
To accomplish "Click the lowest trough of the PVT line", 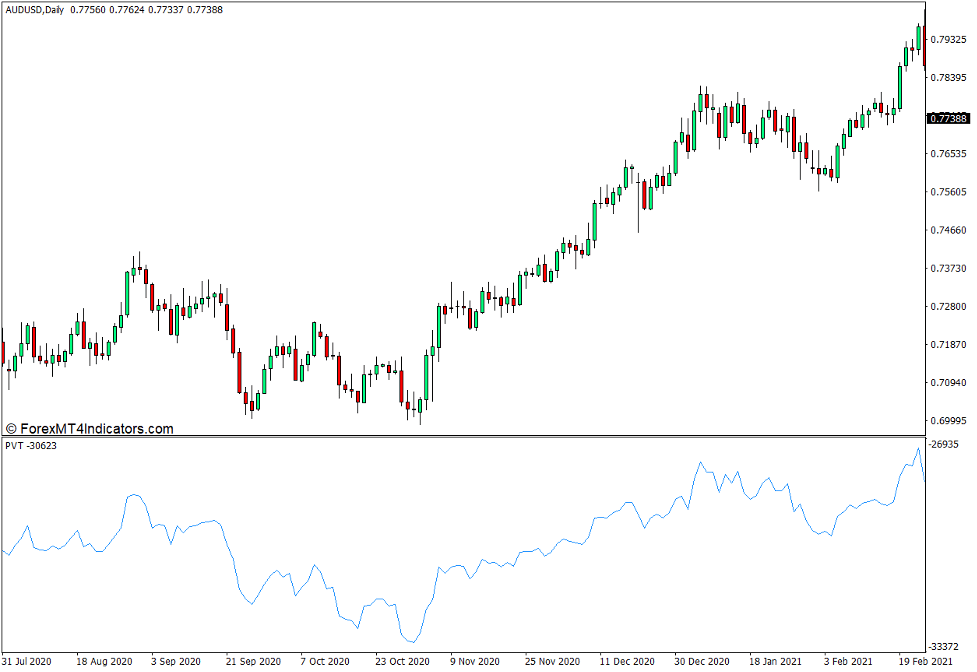I will [412, 641].
